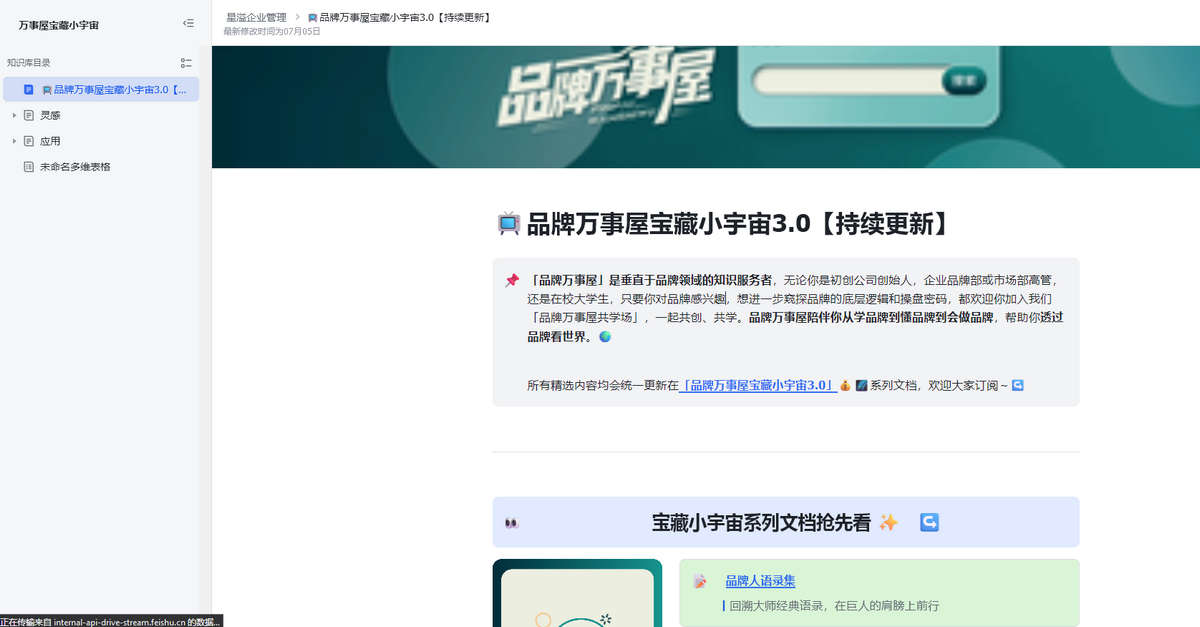
Task: Click the blue arrow icon after 宝藏小宇宙系列文档抢先看
Action: click(x=929, y=522)
